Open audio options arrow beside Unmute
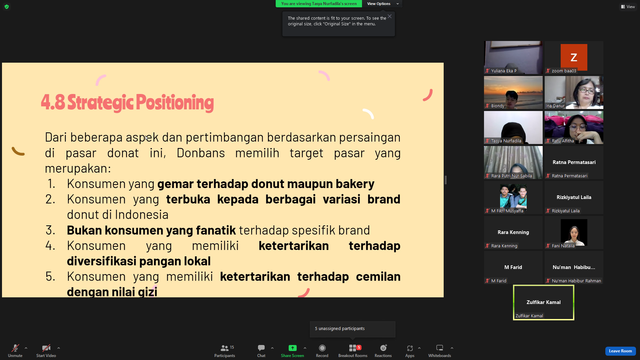This screenshot has height=360, width=640. [x=26, y=348]
